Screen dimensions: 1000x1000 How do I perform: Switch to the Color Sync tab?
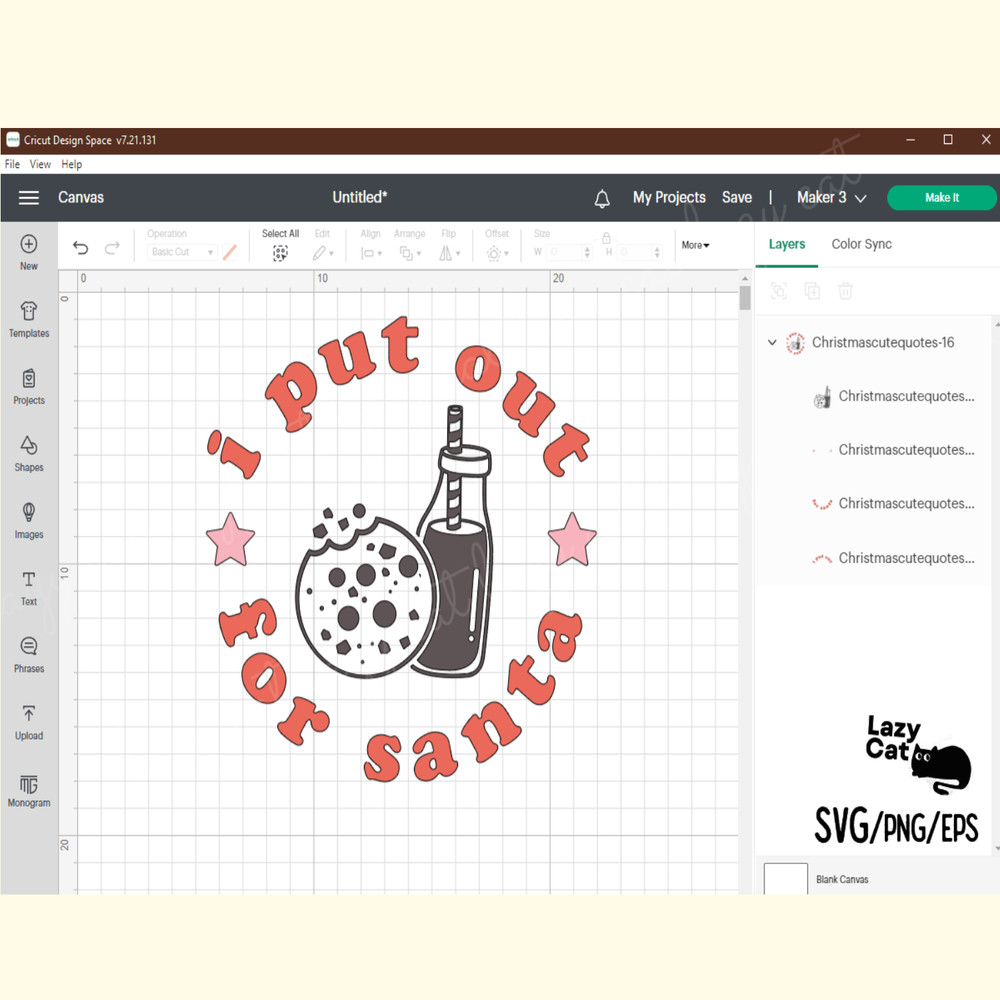861,244
